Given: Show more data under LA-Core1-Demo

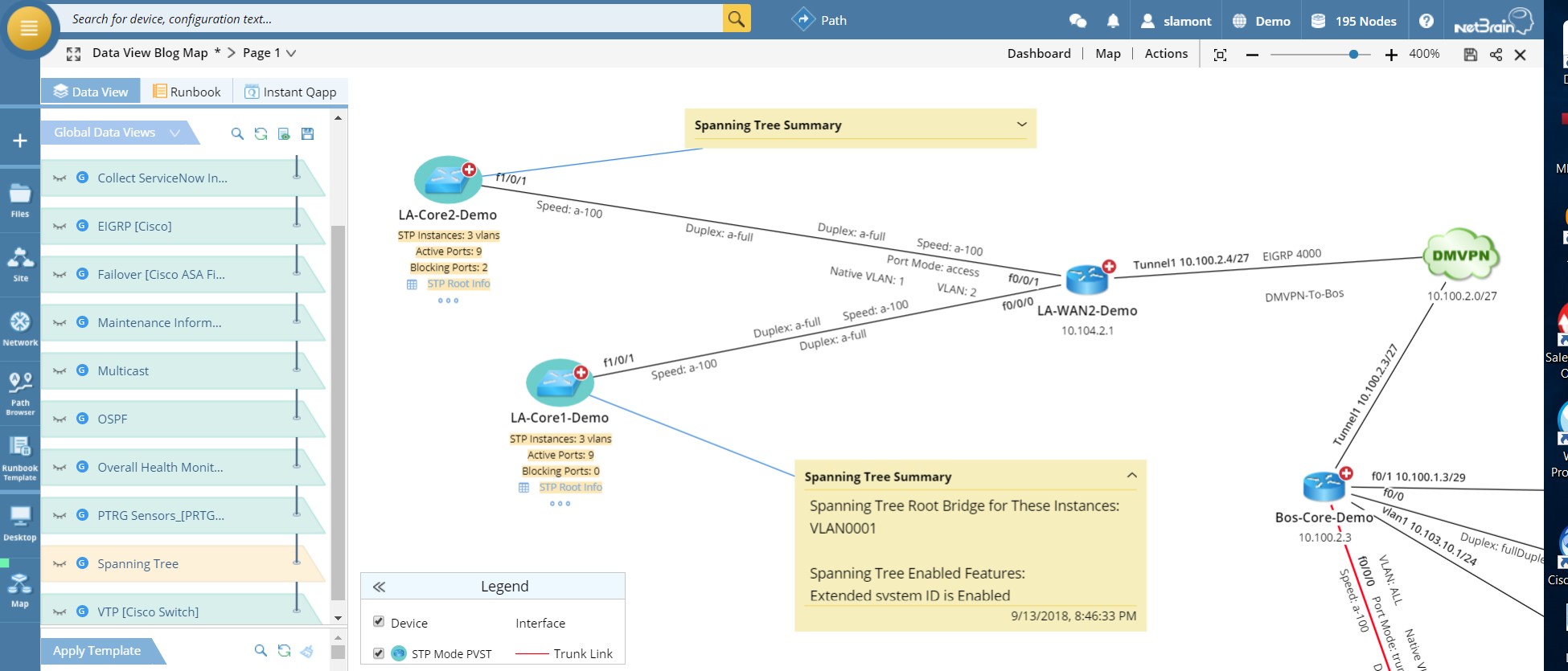Looking at the screenshot, I should 560,504.
